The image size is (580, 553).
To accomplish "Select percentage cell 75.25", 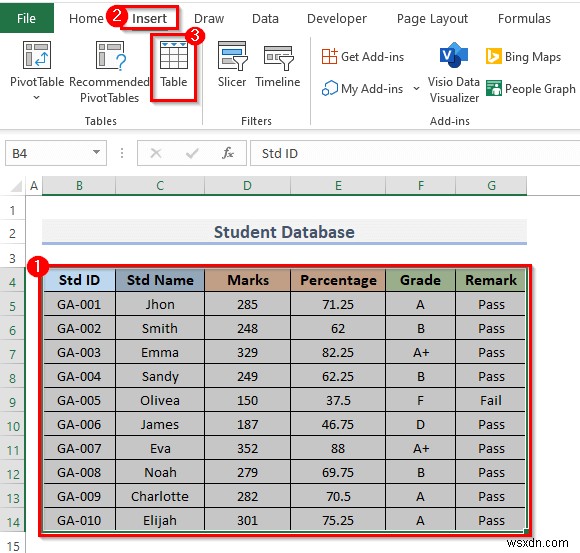I will click(338, 520).
